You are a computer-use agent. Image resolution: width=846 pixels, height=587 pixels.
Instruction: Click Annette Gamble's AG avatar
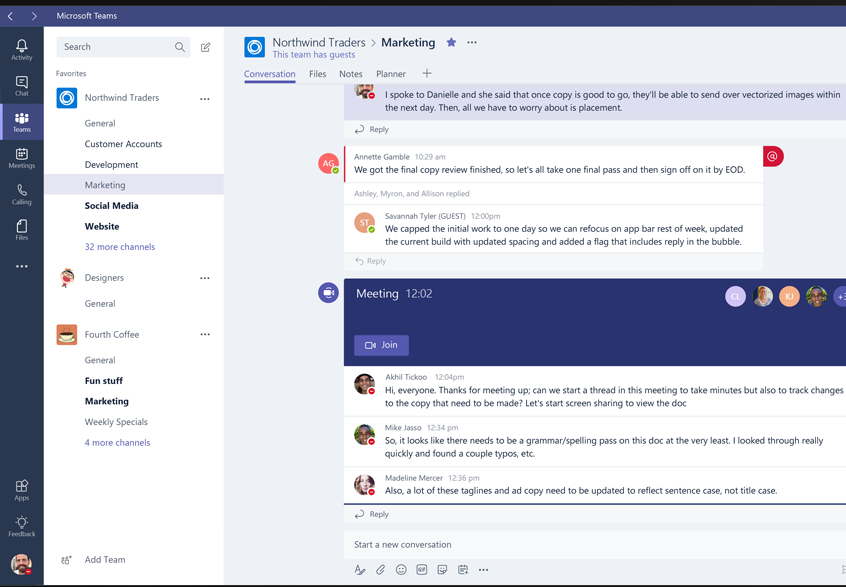(329, 163)
